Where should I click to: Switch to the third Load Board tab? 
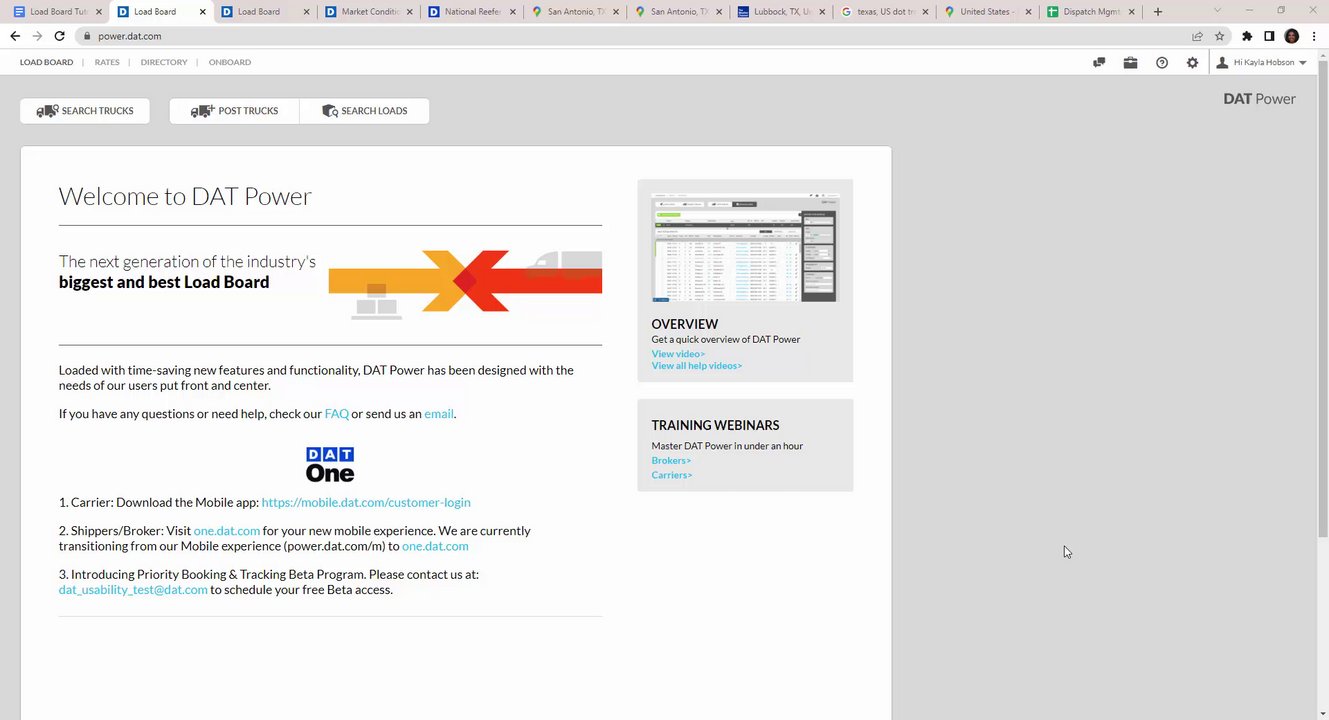[264, 12]
